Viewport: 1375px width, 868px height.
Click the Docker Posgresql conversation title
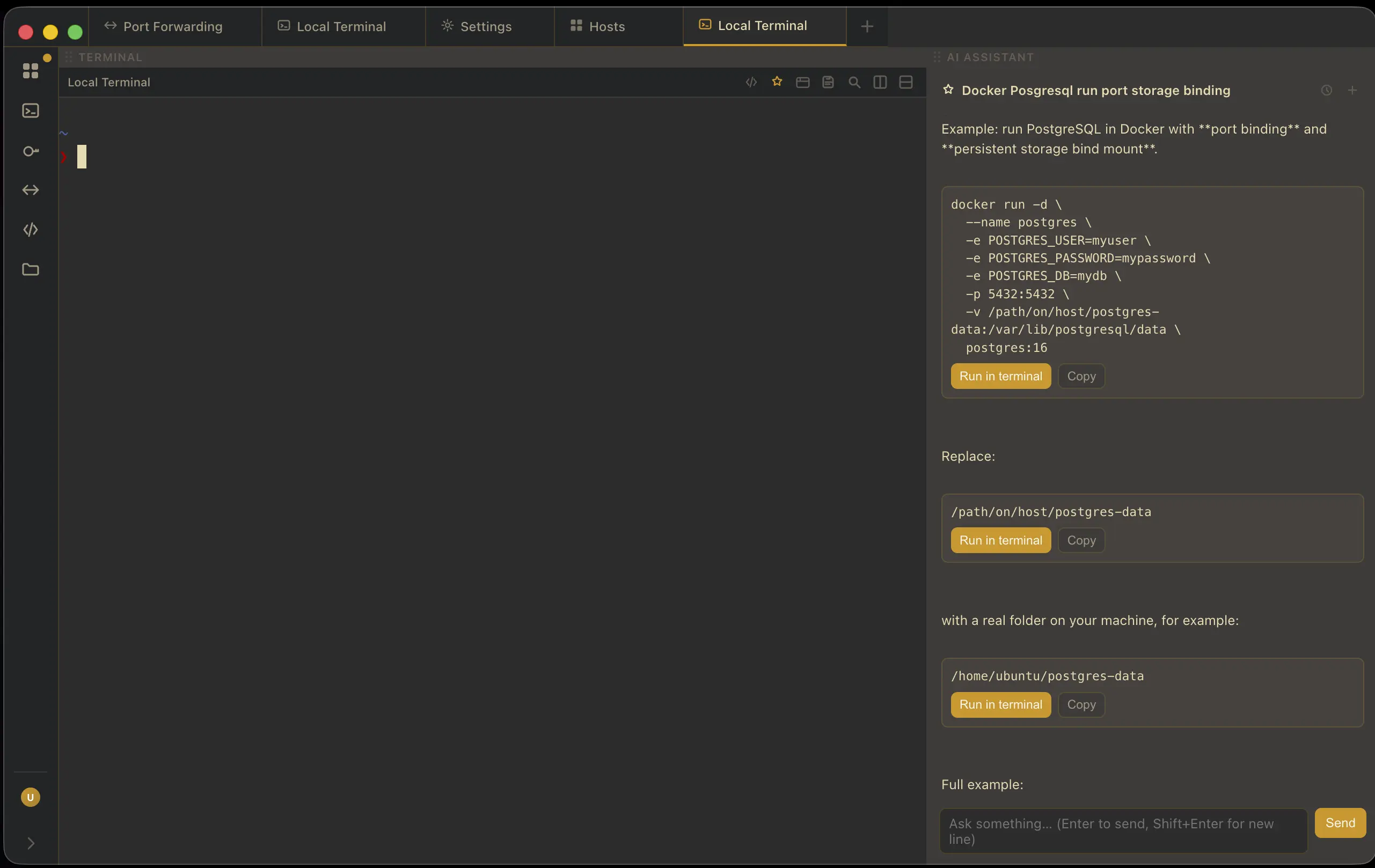[1096, 90]
